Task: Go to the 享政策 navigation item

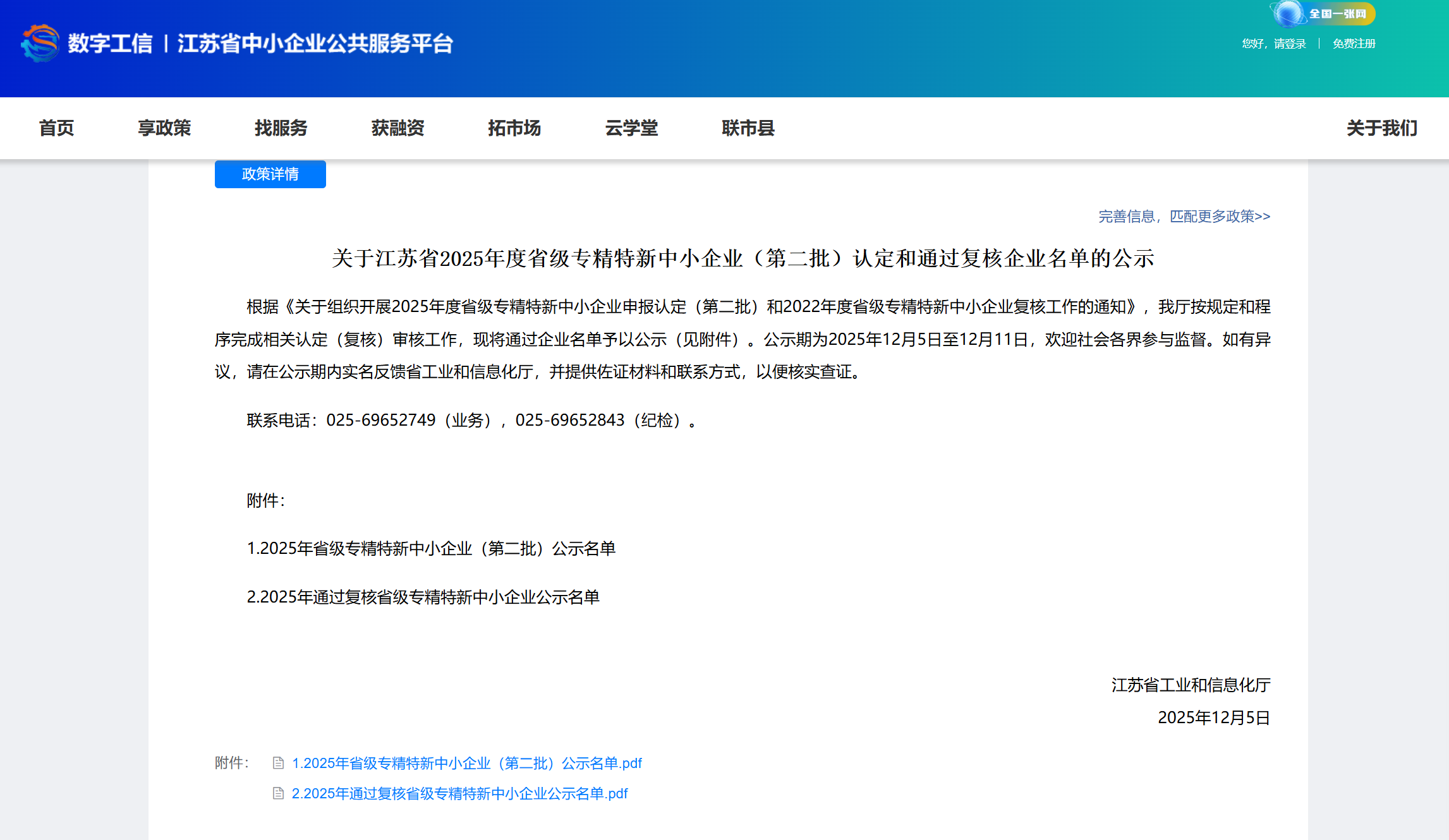Action: (x=164, y=128)
